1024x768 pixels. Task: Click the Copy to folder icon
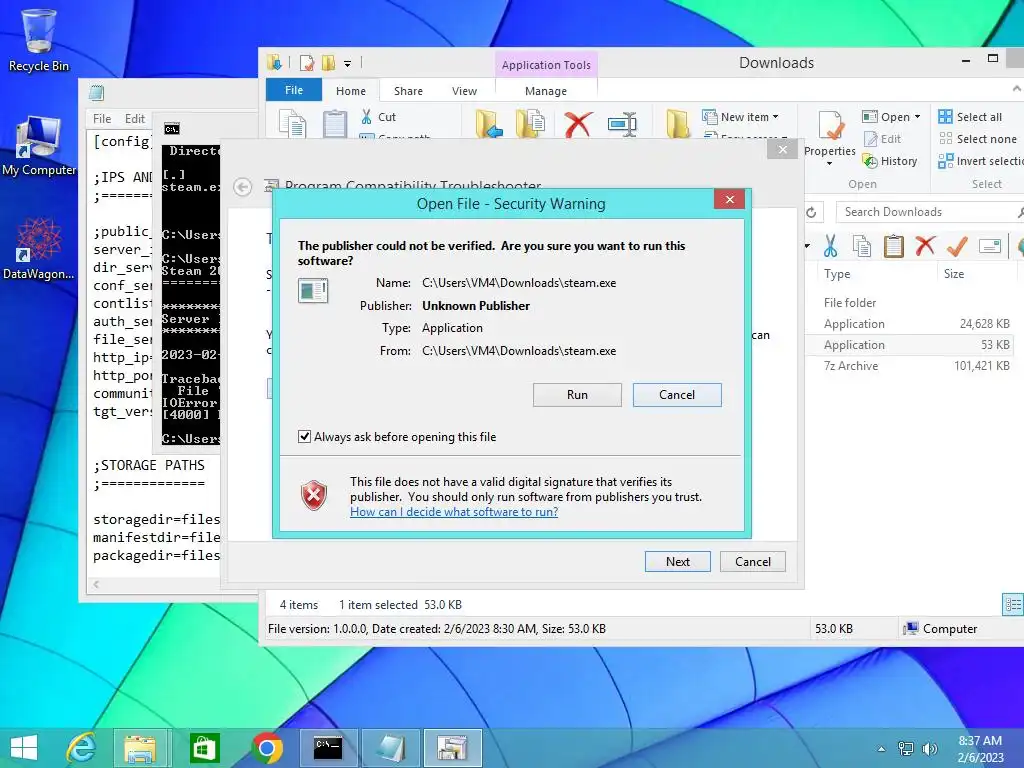pos(530,123)
